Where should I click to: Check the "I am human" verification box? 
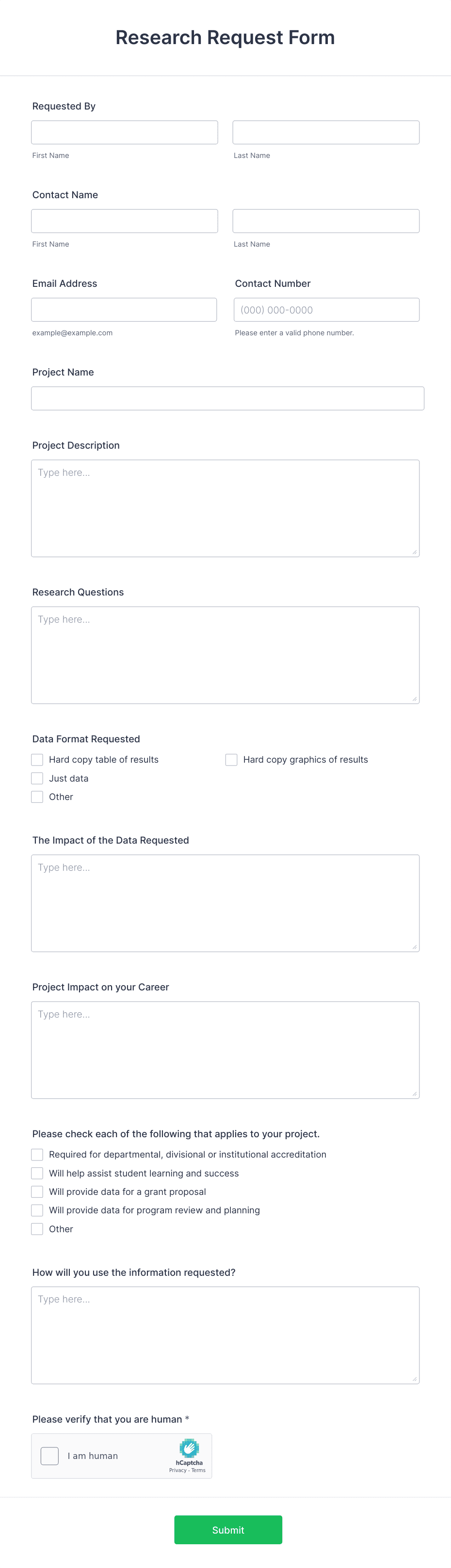pyautogui.click(x=49, y=1456)
